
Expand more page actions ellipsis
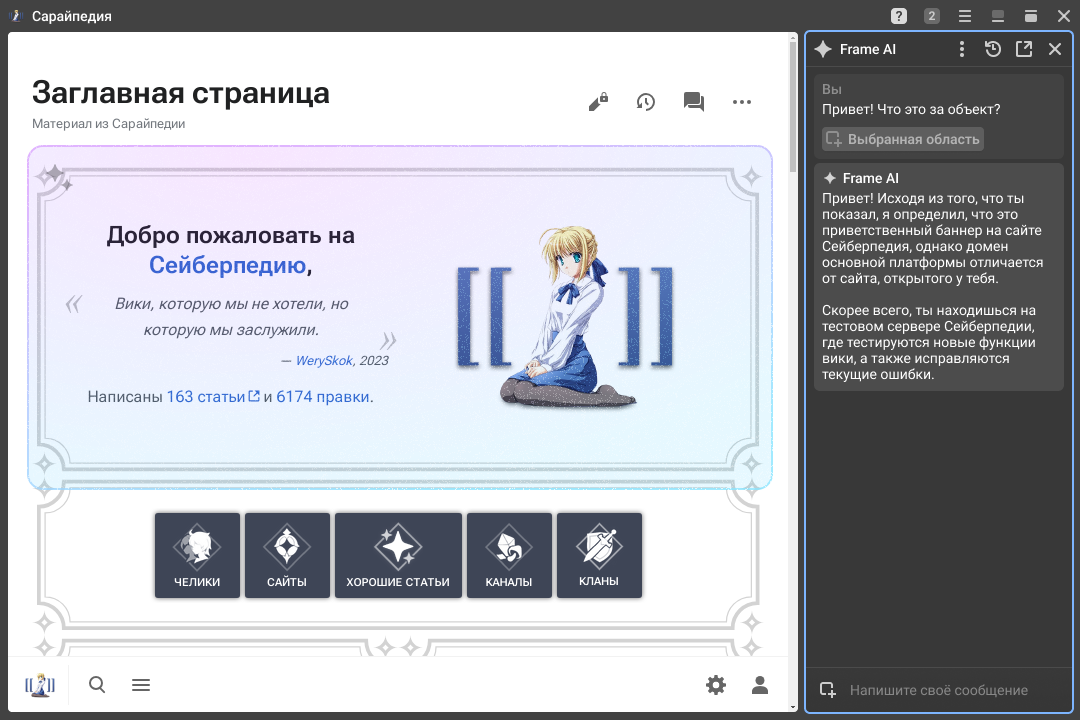[x=741, y=102]
